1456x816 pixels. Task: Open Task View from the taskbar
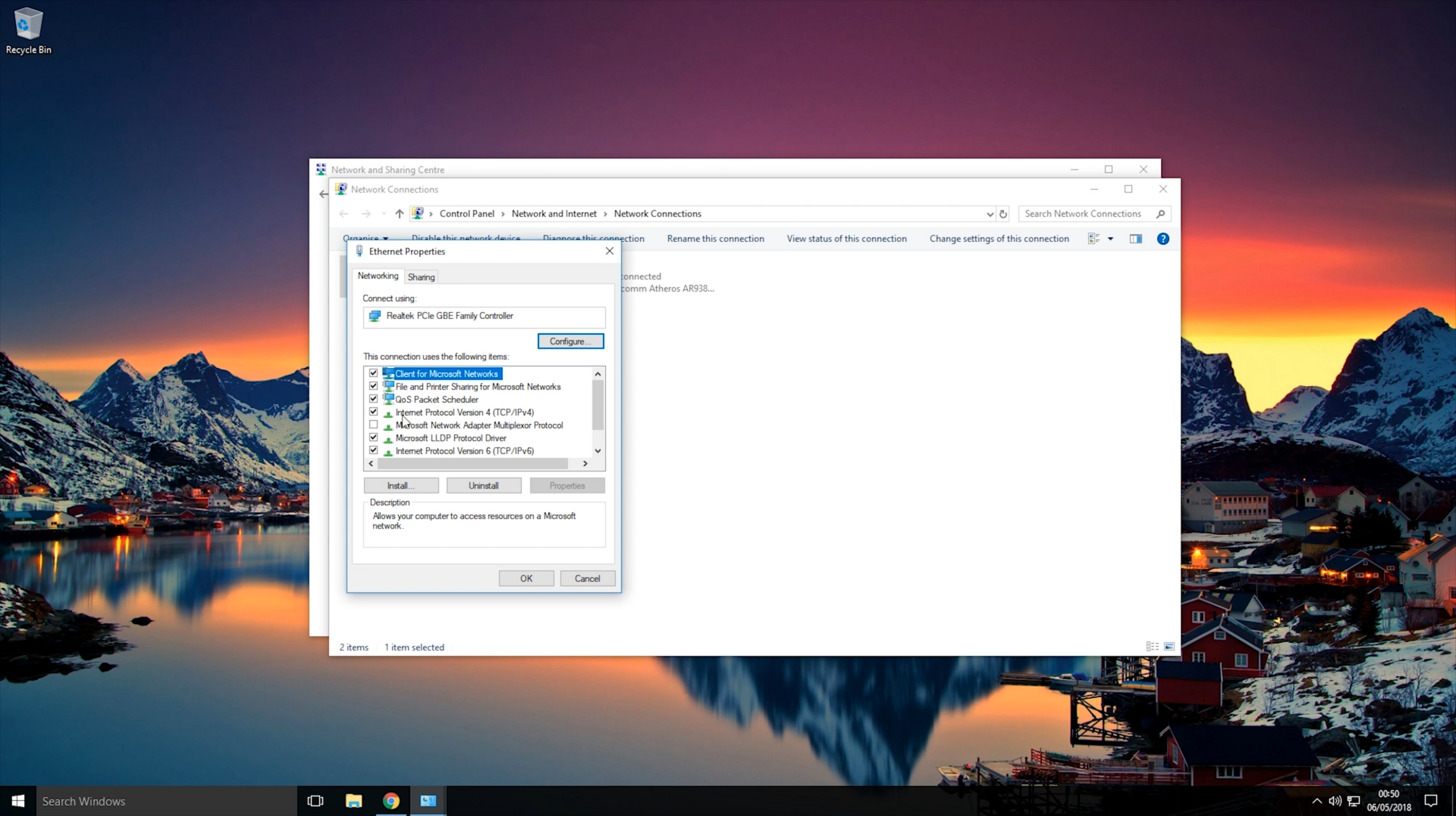(x=315, y=801)
